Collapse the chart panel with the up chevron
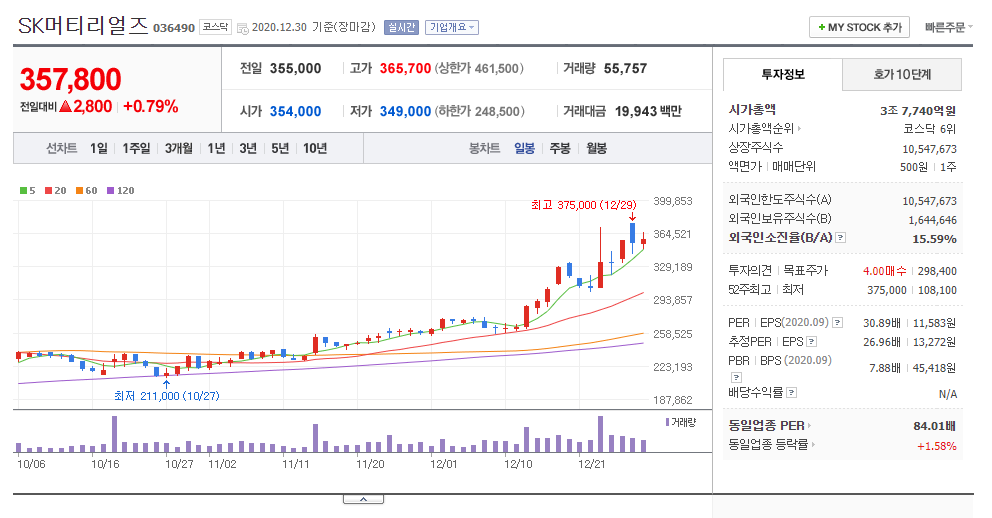992x518 pixels. 363,499
